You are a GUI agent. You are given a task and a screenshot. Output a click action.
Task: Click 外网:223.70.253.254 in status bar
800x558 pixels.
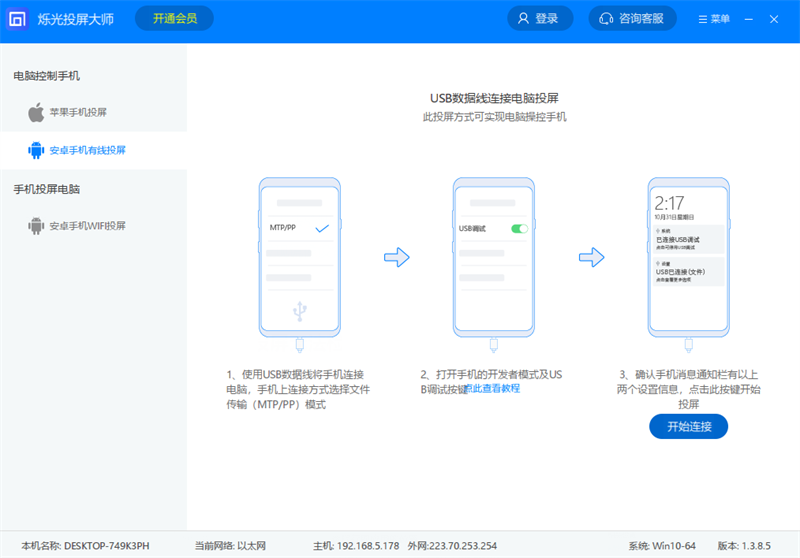pyautogui.click(x=452, y=546)
